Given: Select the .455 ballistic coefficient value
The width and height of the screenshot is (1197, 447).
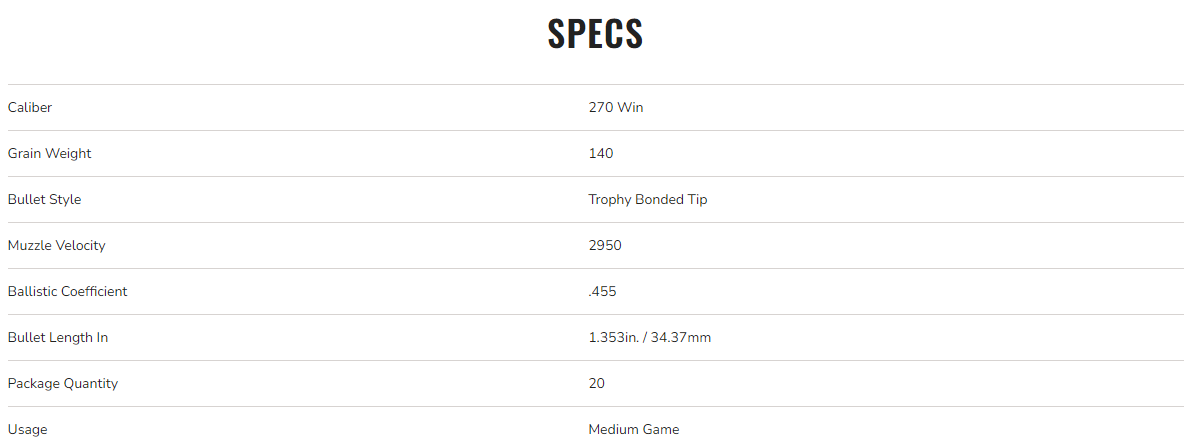Looking at the screenshot, I should coord(602,291).
